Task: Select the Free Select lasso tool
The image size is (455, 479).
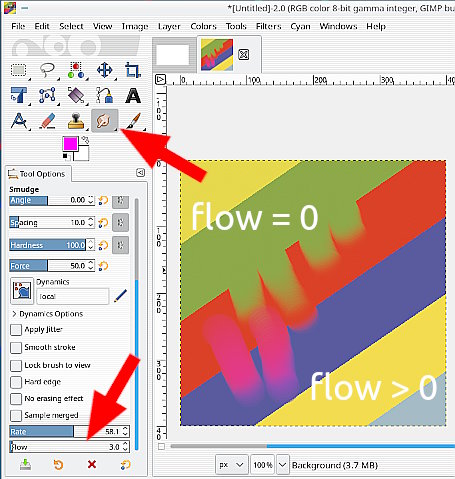Action: 47,70
